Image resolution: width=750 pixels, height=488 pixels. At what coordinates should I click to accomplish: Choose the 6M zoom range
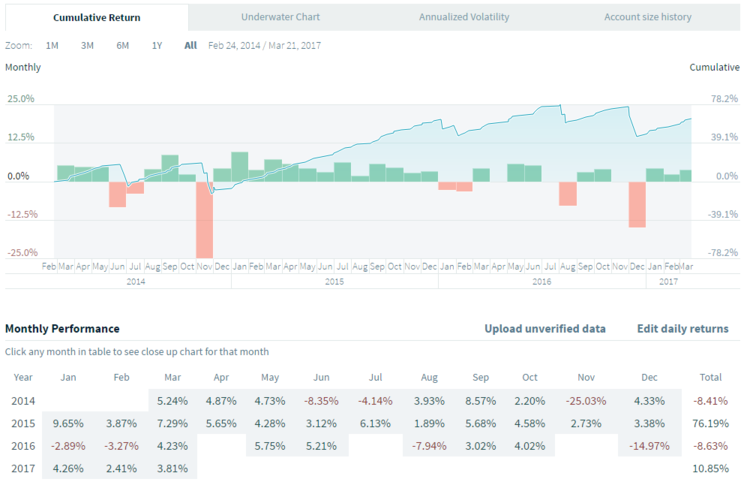click(122, 46)
